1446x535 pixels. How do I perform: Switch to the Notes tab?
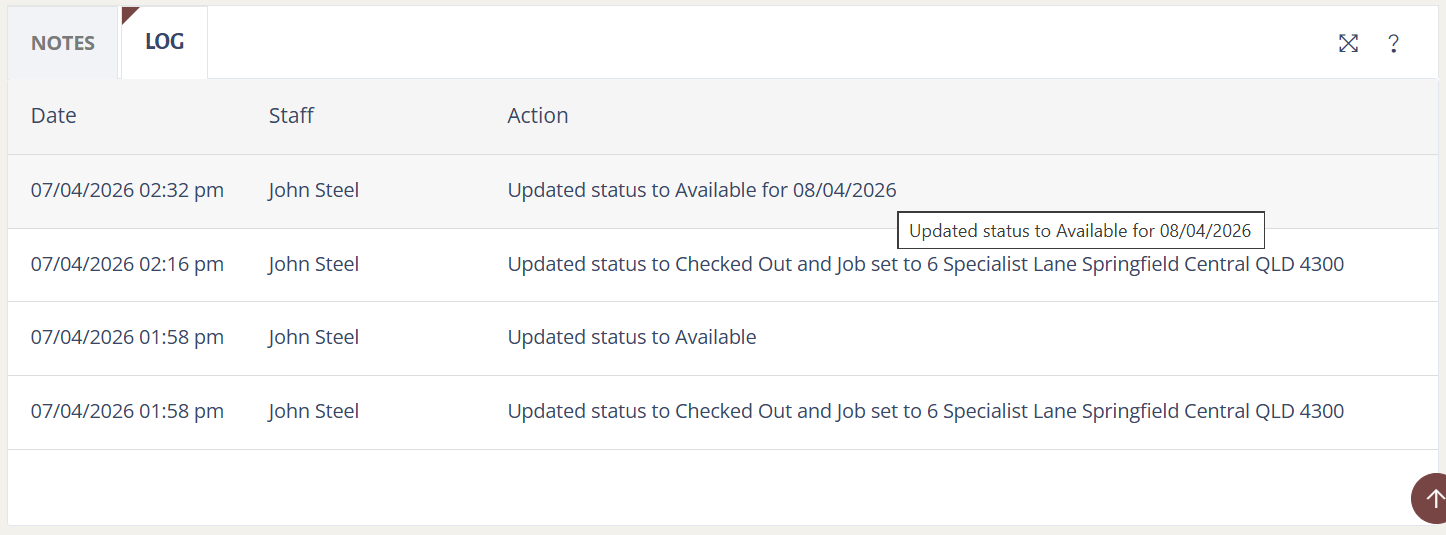(x=63, y=43)
